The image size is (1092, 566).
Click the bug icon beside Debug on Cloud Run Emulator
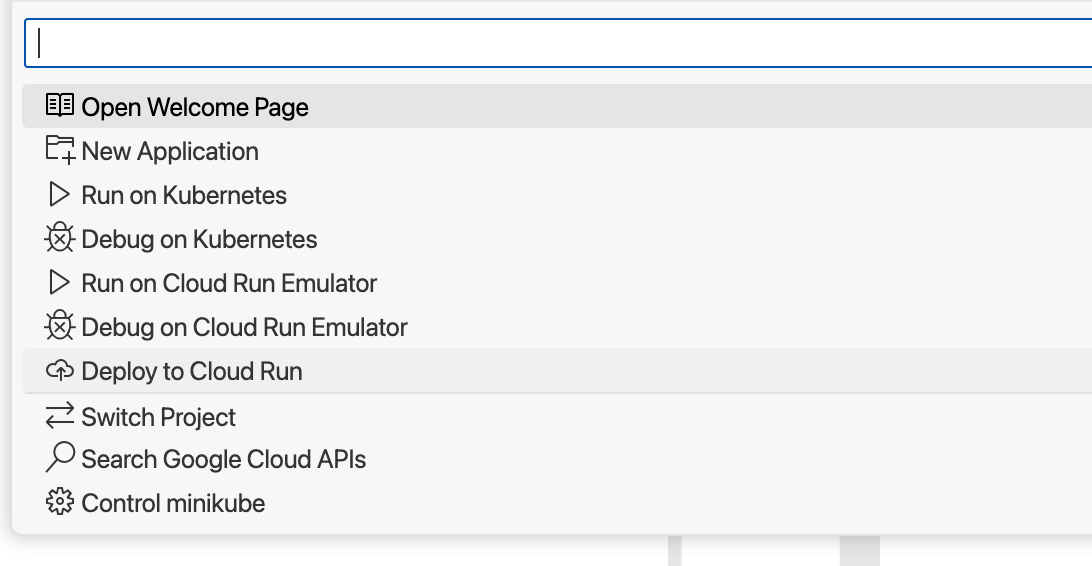click(60, 326)
